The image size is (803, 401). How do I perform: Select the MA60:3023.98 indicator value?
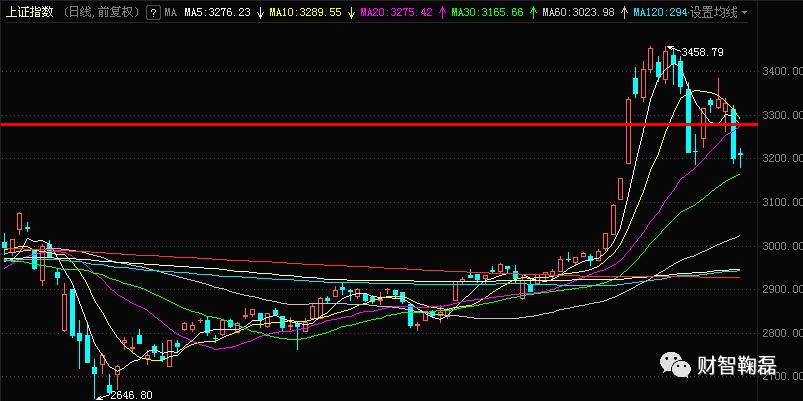(x=578, y=13)
